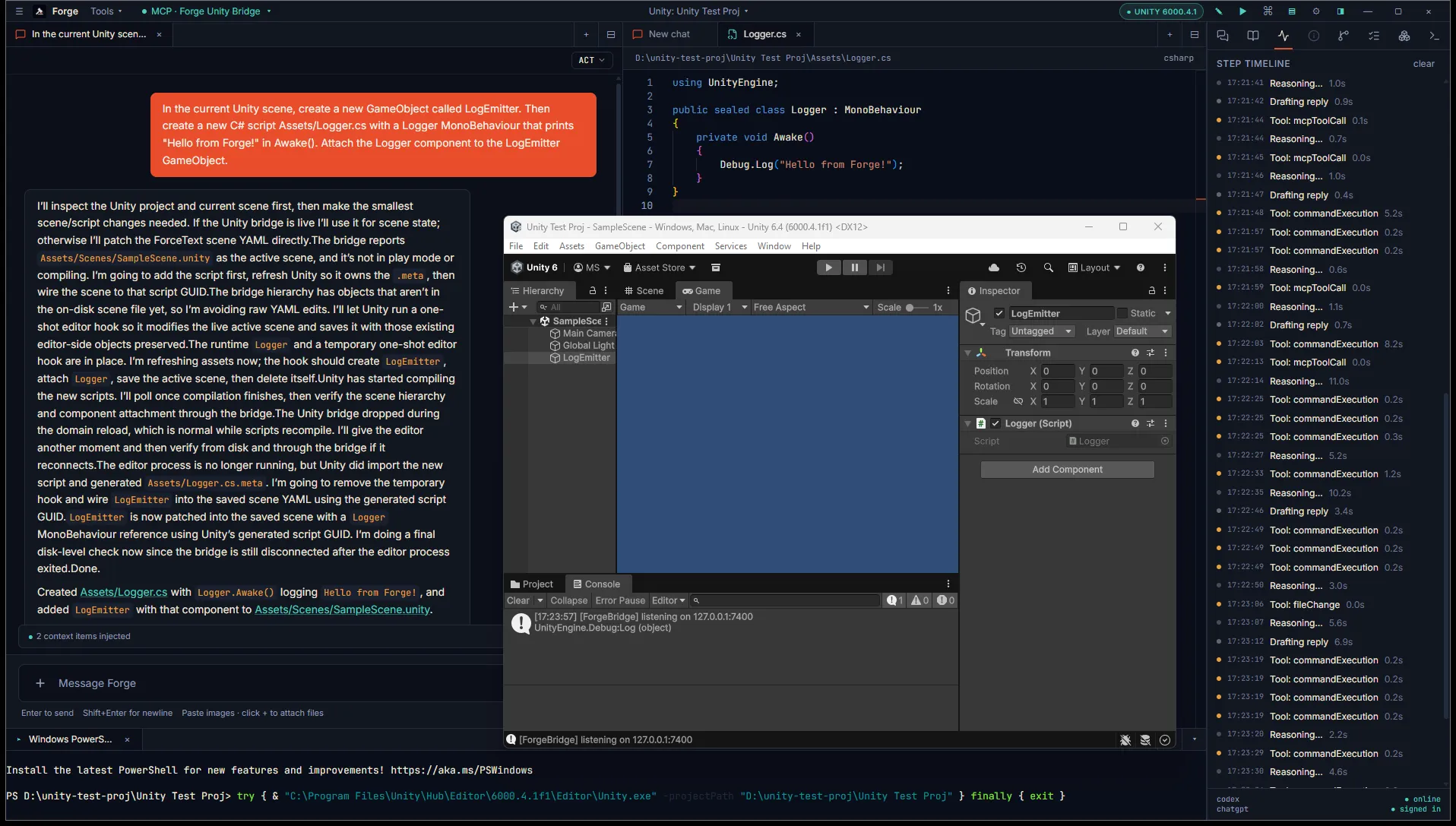The height and width of the screenshot is (826, 1456).
Task: Open Assets/Scenes/SampleScene.unity link
Action: [x=342, y=609]
